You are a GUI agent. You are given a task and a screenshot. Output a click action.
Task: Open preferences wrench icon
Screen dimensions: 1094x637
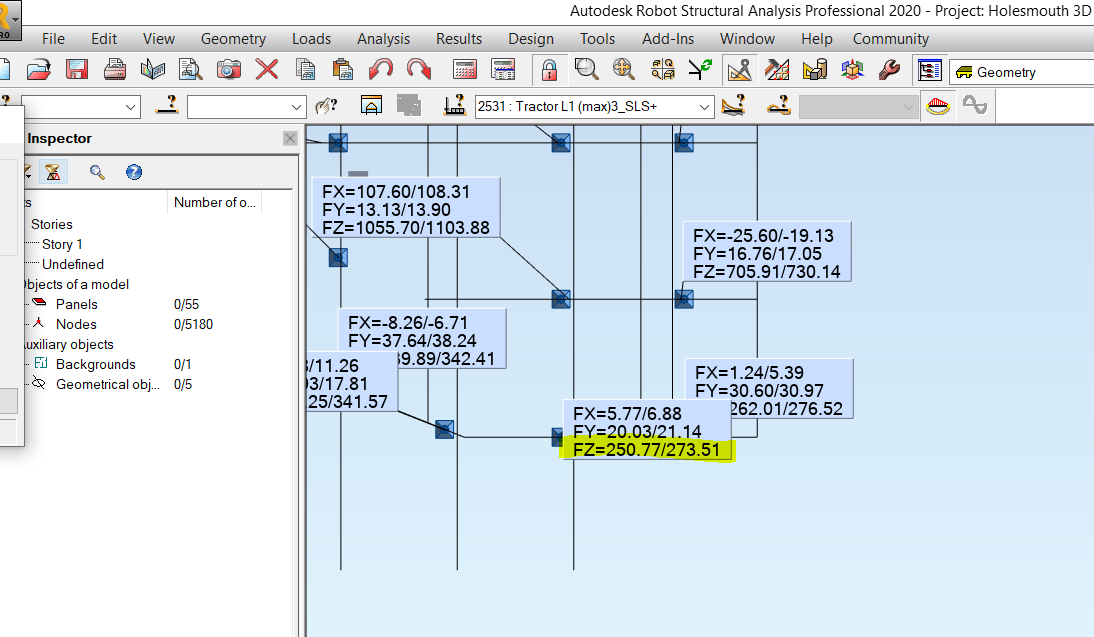click(x=890, y=70)
